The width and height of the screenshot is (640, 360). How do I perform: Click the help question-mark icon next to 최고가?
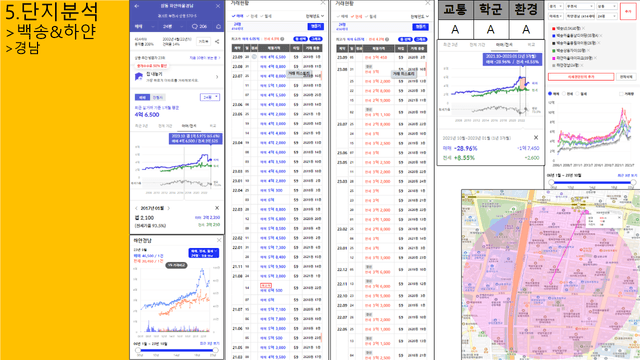(282, 39)
